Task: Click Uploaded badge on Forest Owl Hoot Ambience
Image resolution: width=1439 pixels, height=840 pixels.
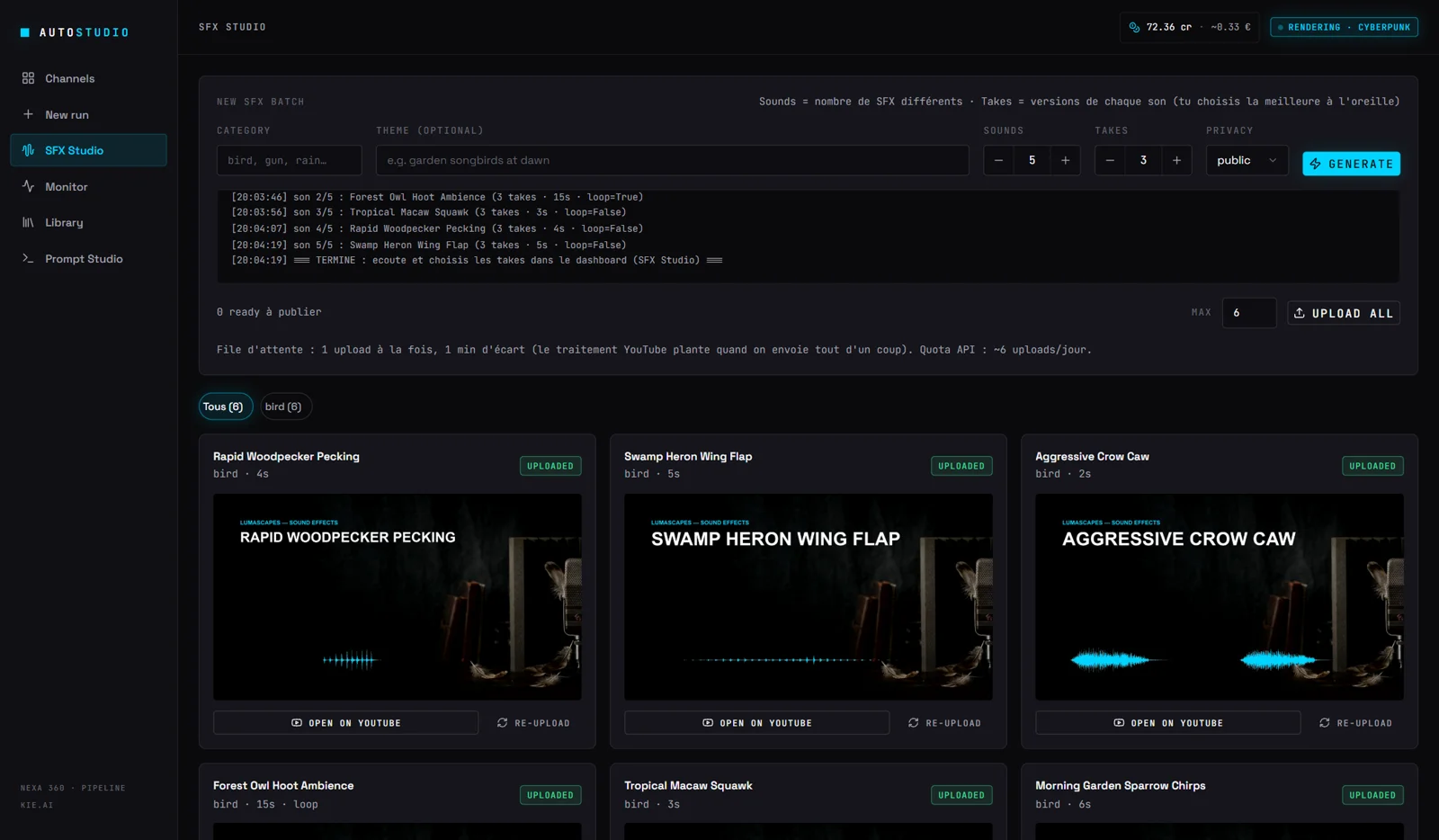Action: coord(550,795)
